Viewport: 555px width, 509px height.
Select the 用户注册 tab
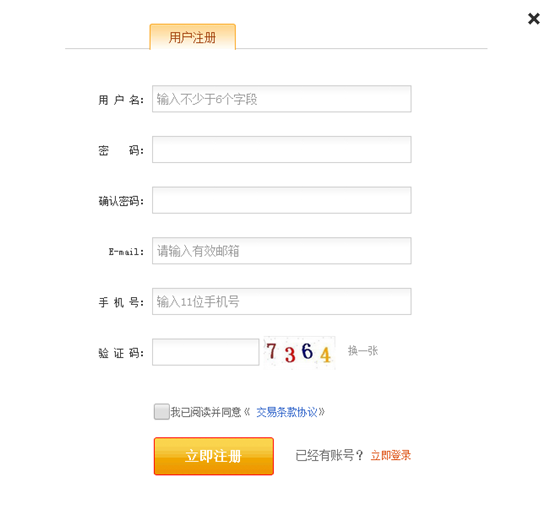(193, 37)
